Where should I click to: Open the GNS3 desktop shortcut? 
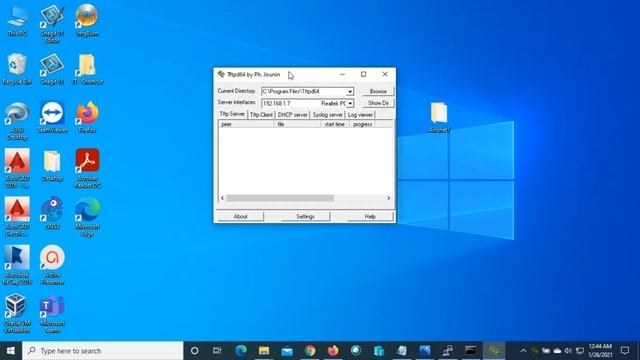[x=52, y=214]
